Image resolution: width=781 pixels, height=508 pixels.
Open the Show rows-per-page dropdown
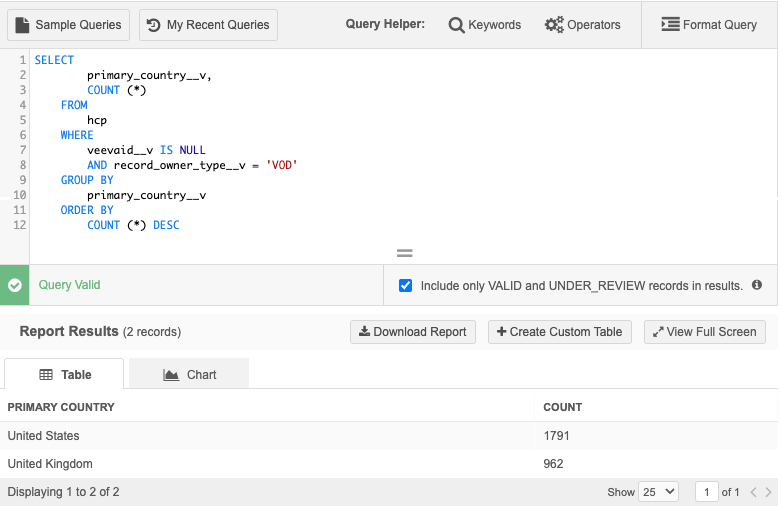point(657,492)
